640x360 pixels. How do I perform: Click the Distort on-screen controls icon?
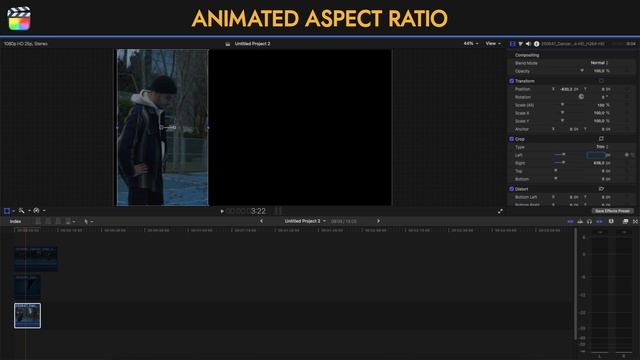[601, 189]
